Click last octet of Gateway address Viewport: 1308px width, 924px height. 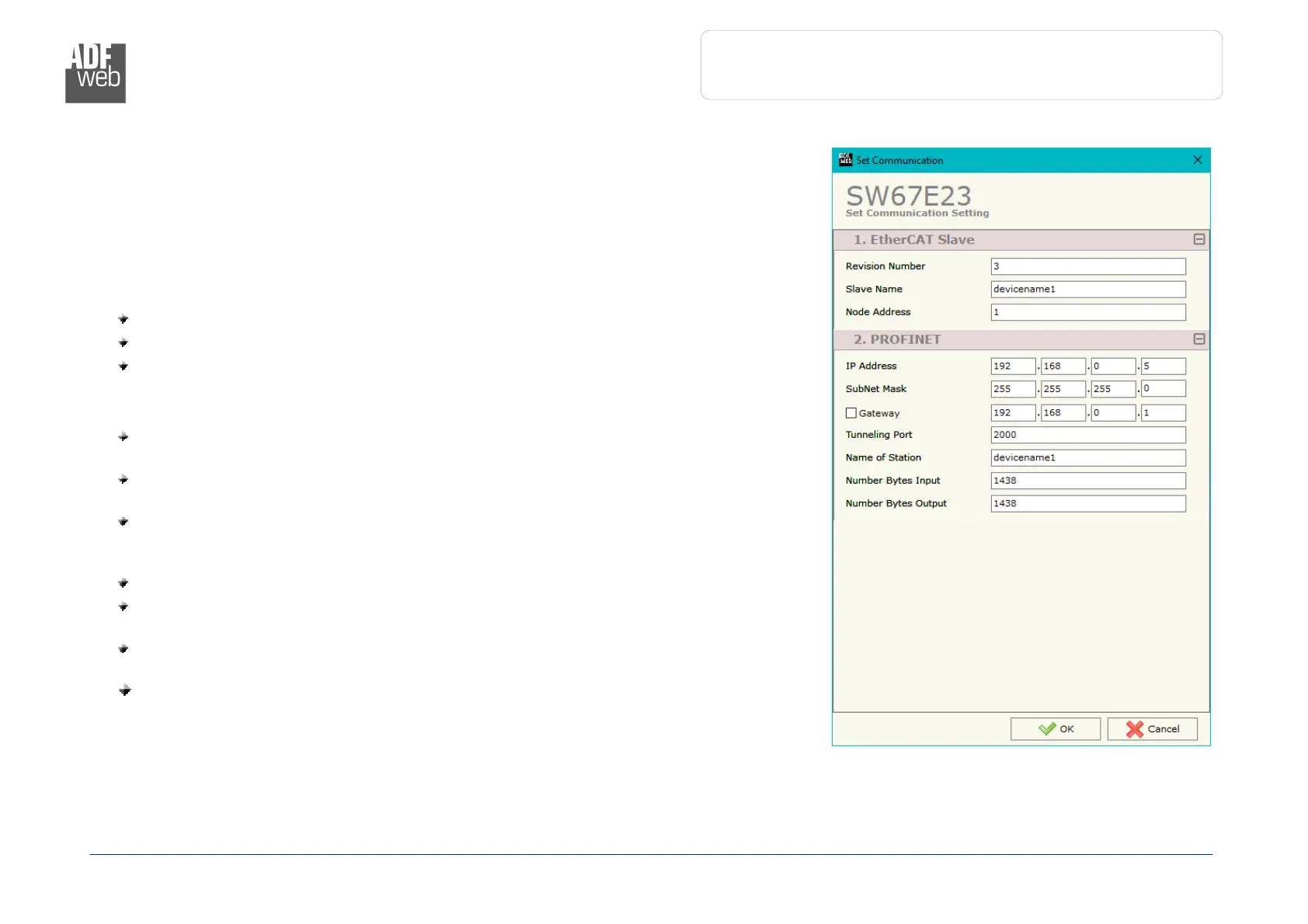(x=1163, y=413)
